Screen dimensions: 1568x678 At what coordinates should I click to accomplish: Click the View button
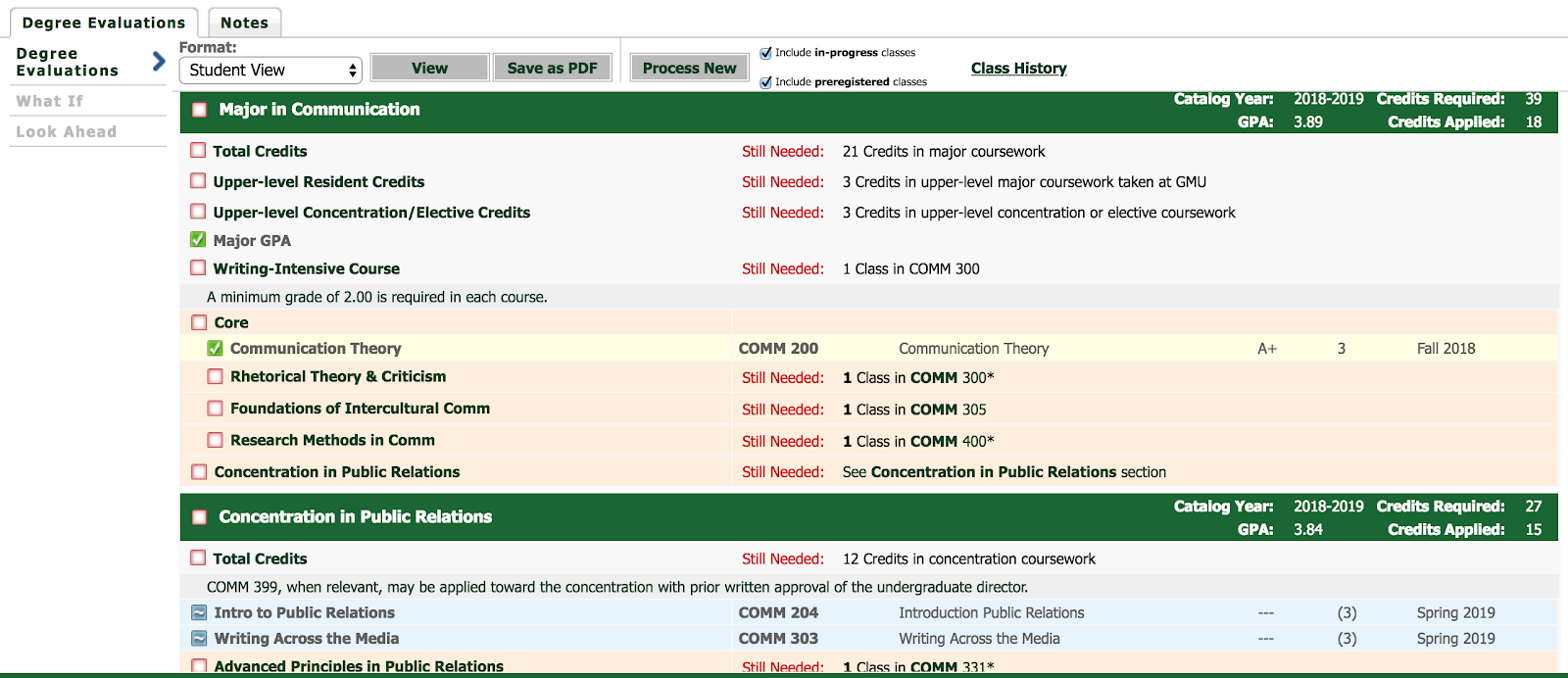point(429,68)
